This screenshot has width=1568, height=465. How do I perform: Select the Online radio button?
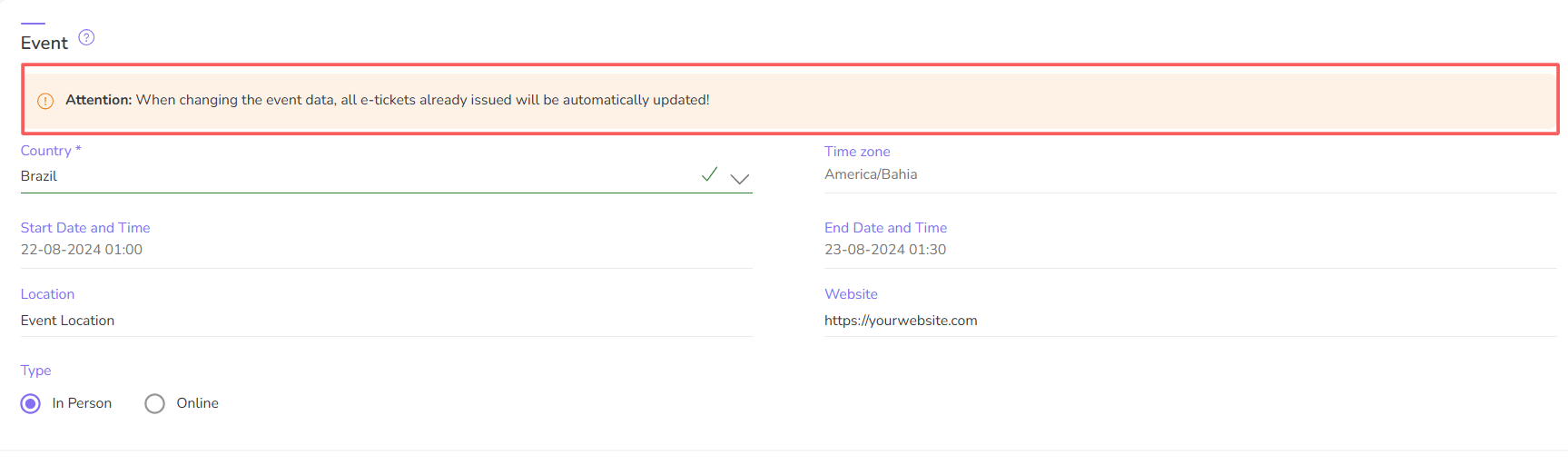155,403
